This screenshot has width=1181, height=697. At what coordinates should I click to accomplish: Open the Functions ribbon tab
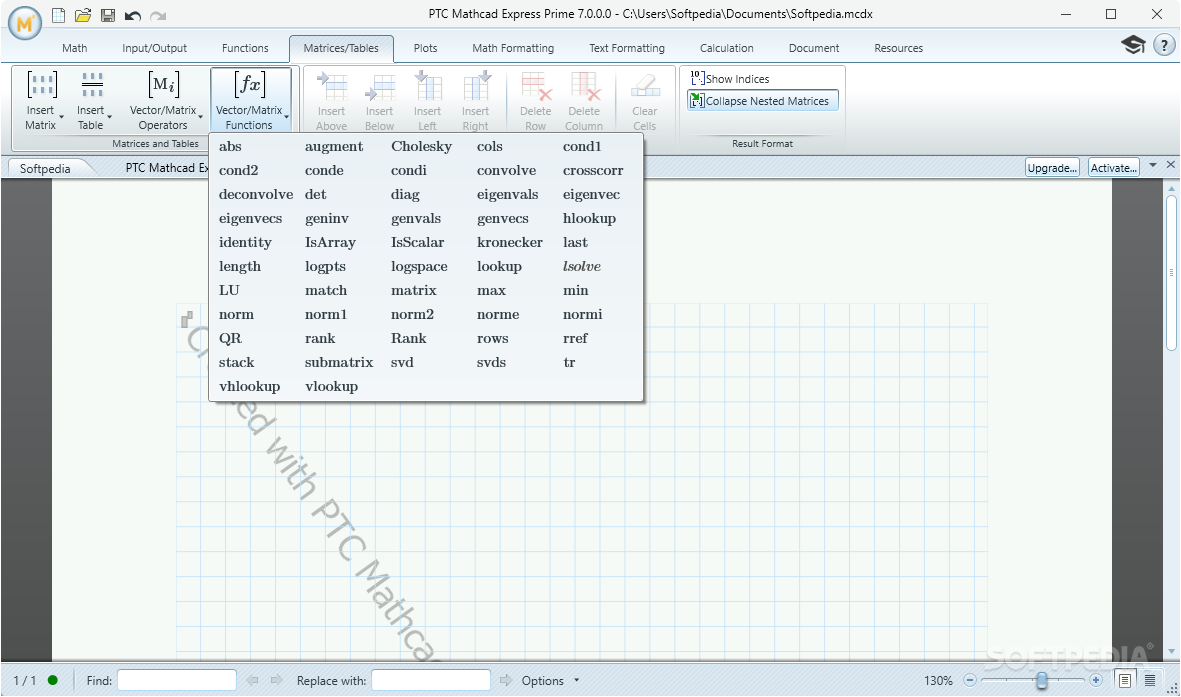point(245,48)
